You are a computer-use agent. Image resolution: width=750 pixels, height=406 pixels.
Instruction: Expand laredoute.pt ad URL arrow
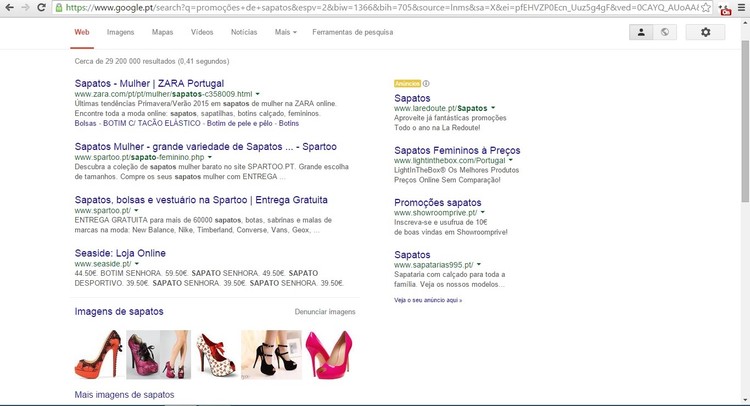point(493,108)
